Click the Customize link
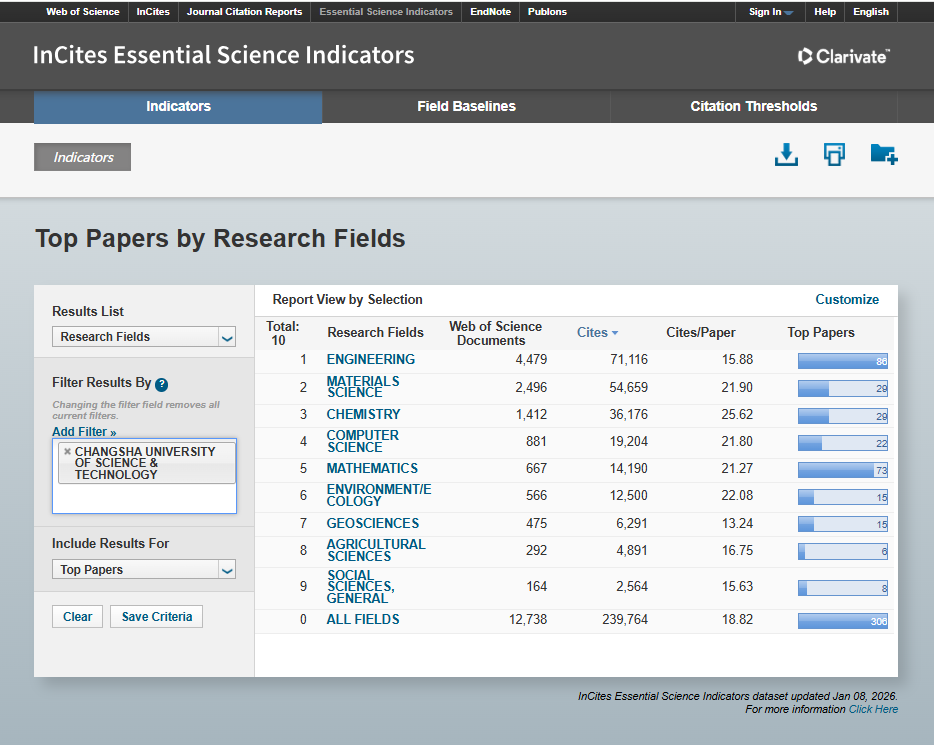Viewport: 934px width, 745px height. click(847, 300)
